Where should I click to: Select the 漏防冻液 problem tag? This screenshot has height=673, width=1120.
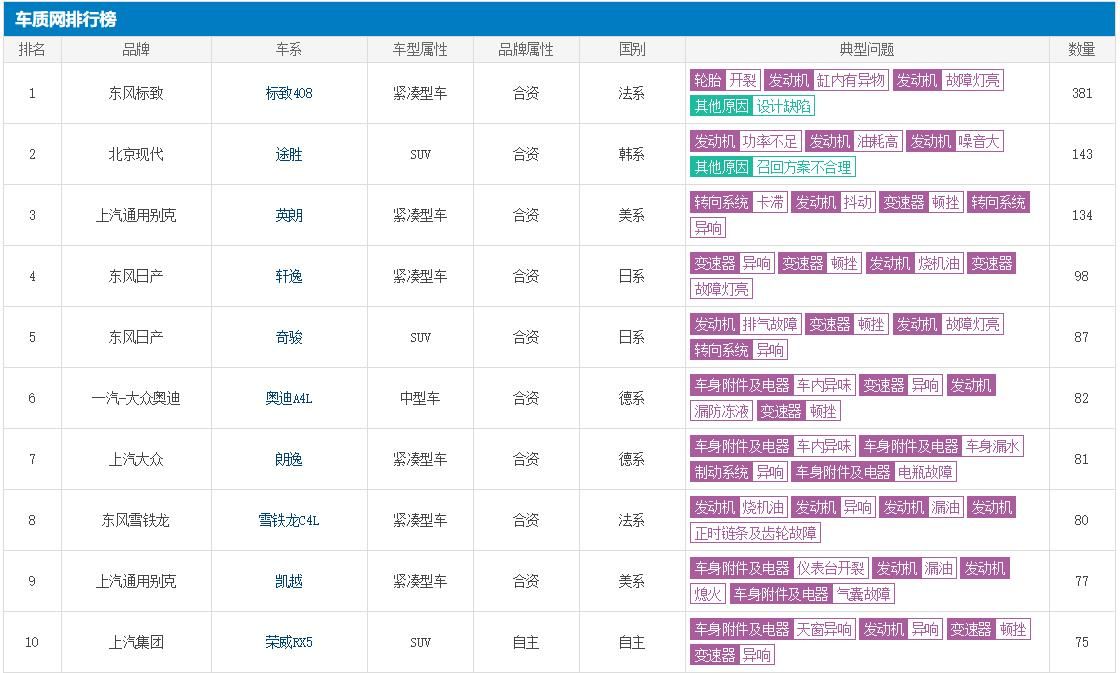[721, 411]
